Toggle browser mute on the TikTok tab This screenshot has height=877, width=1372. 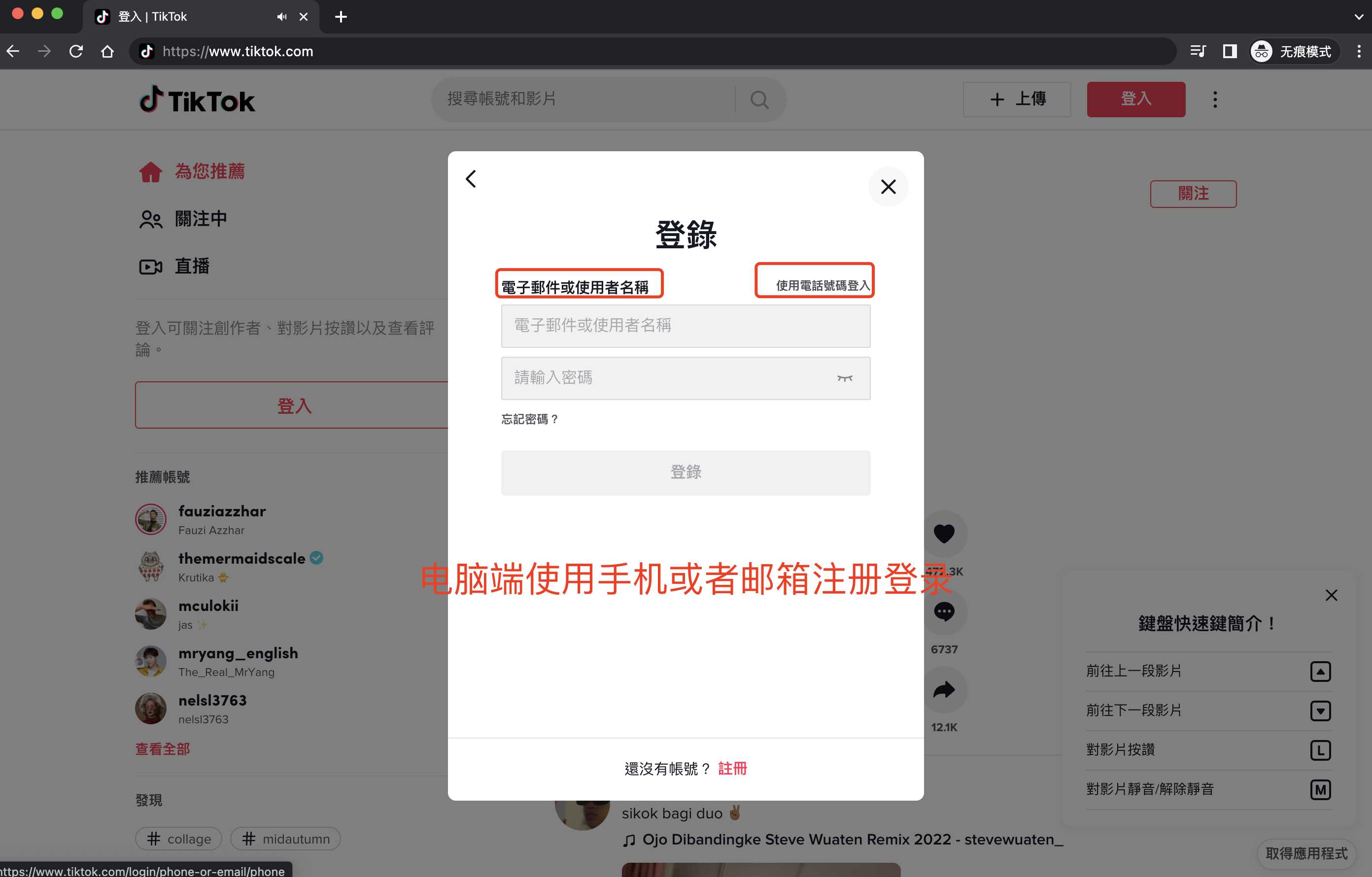[281, 17]
